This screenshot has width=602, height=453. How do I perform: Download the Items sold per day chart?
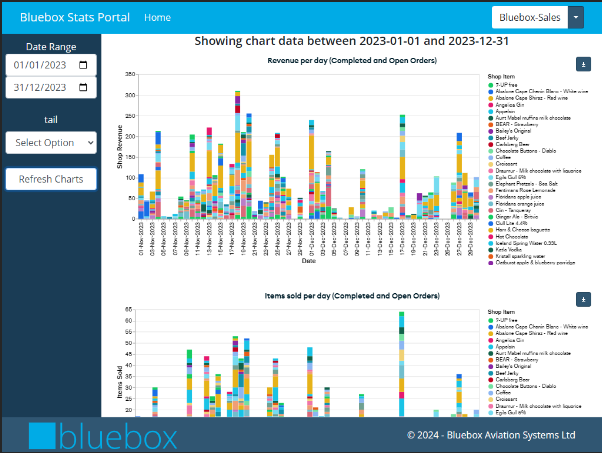583,299
